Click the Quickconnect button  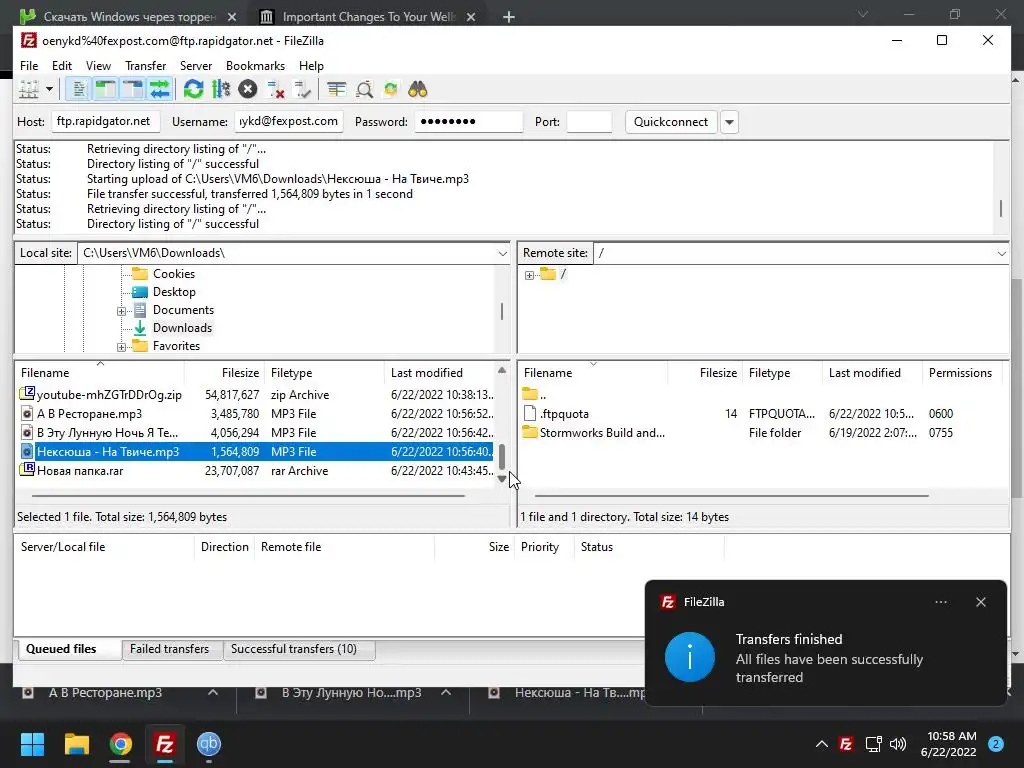pyautogui.click(x=671, y=121)
